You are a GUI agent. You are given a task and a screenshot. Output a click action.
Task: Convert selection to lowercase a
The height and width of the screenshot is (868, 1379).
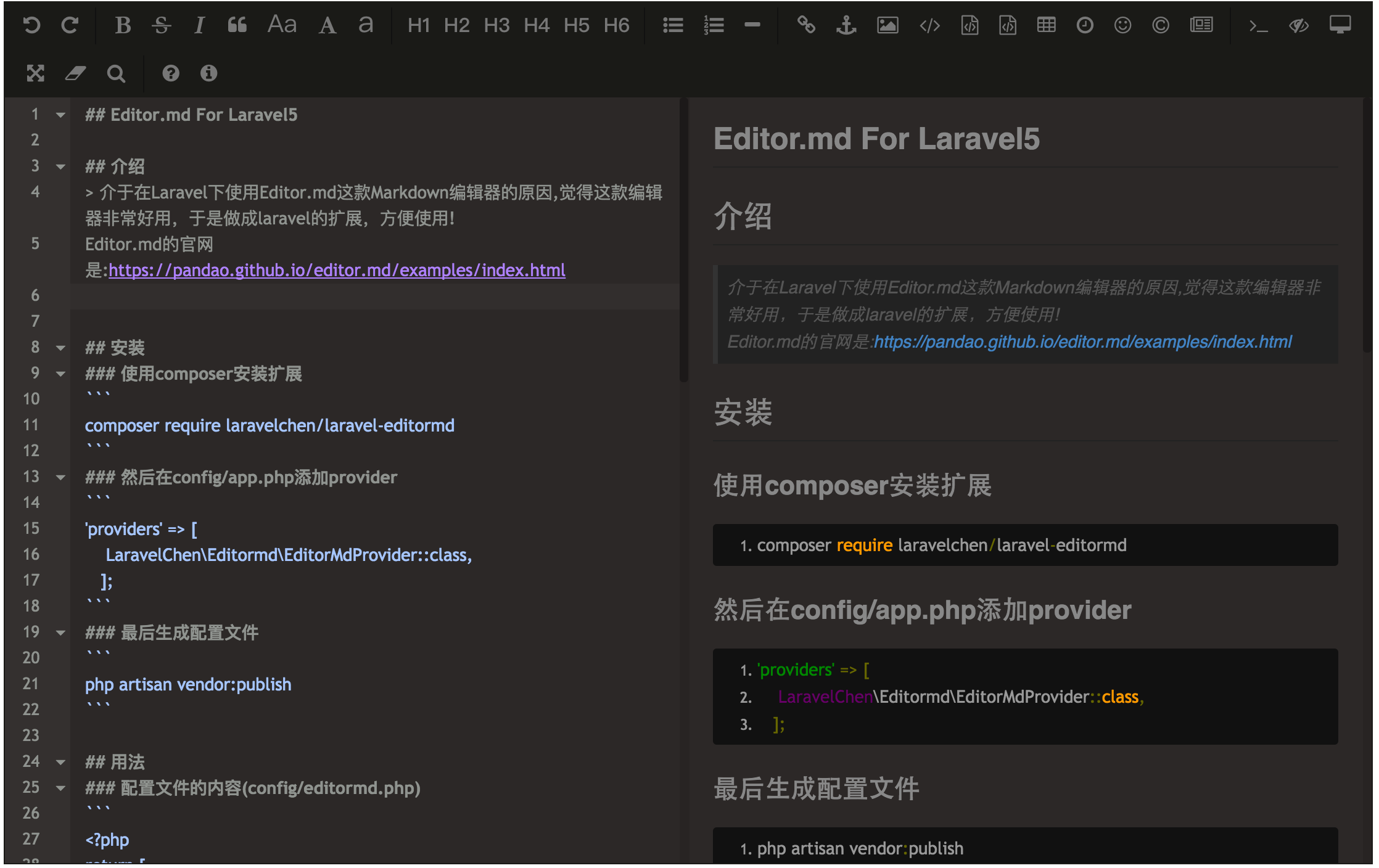pos(366,25)
